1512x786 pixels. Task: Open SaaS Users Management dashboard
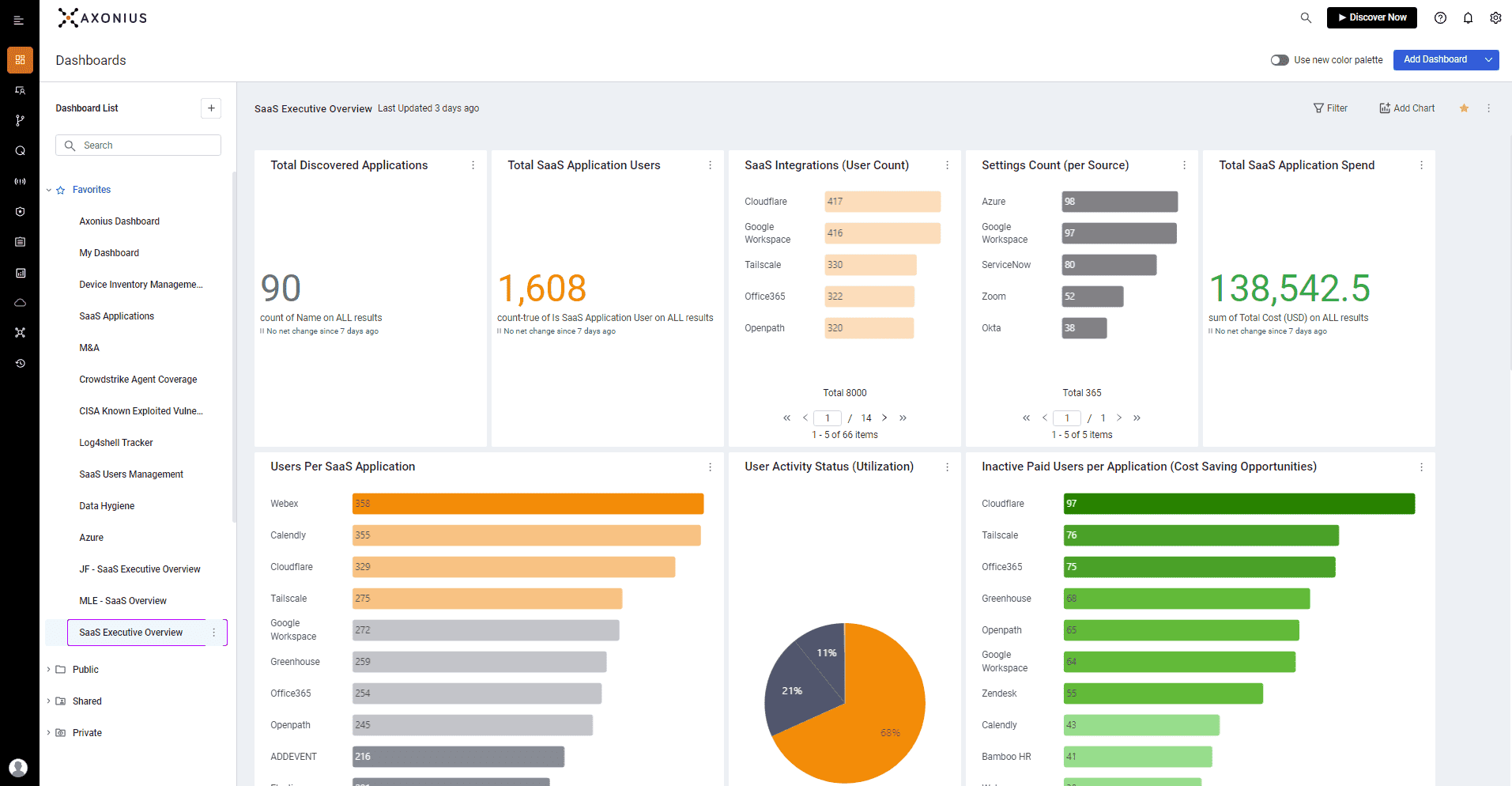point(131,474)
